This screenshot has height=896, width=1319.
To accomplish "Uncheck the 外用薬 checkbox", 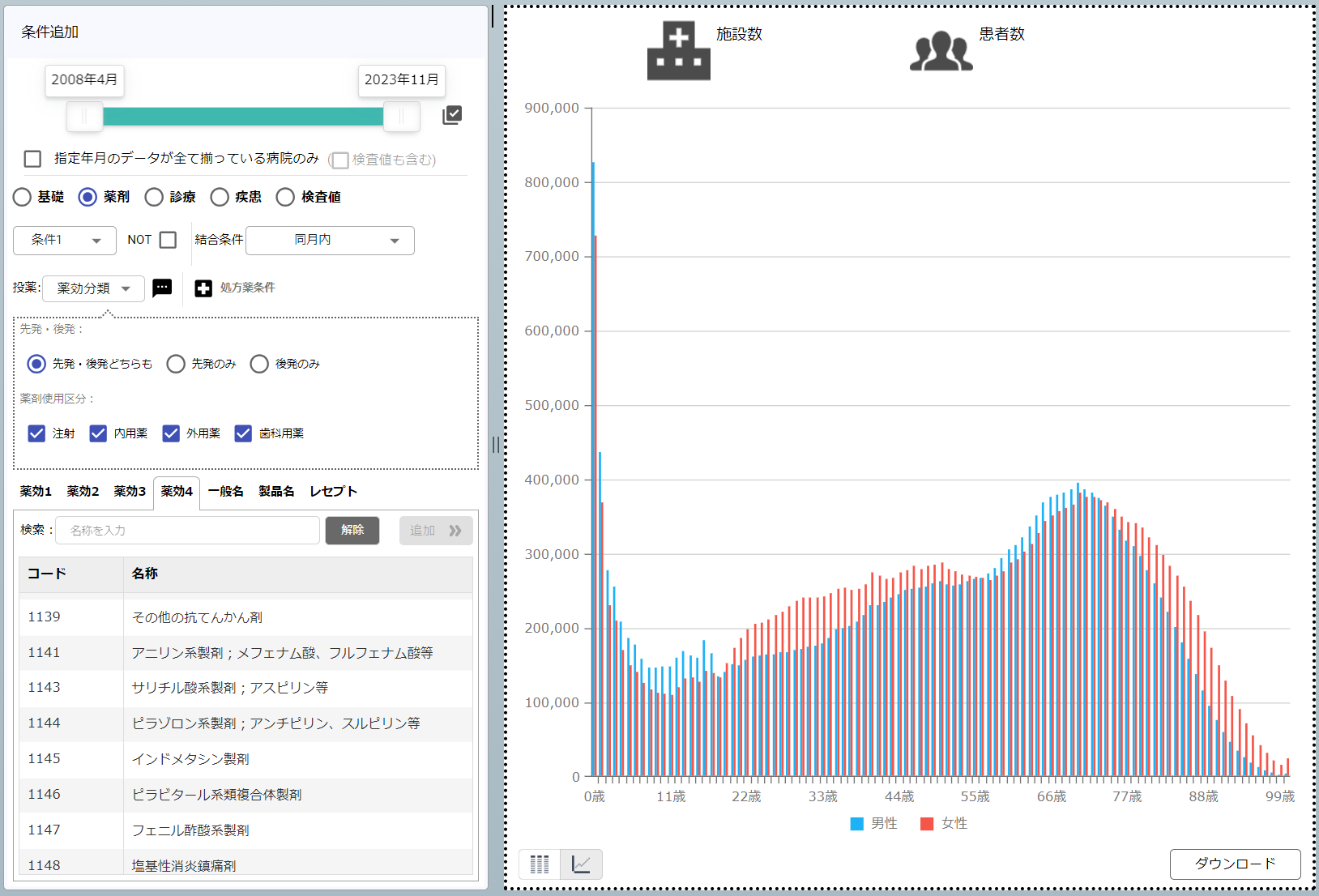I will (171, 433).
